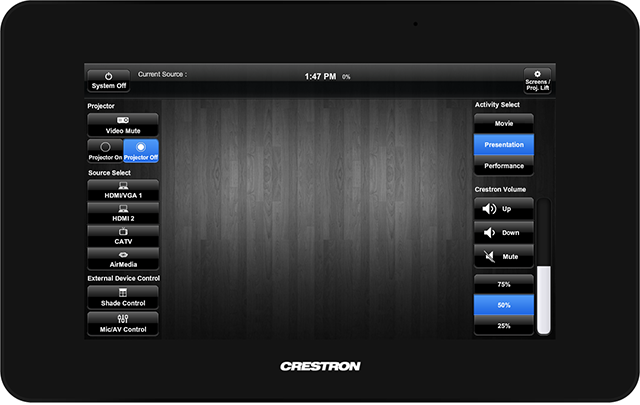This screenshot has width=640, height=405.
Task: Turn the system off with System Off
Action: pyautogui.click(x=109, y=81)
